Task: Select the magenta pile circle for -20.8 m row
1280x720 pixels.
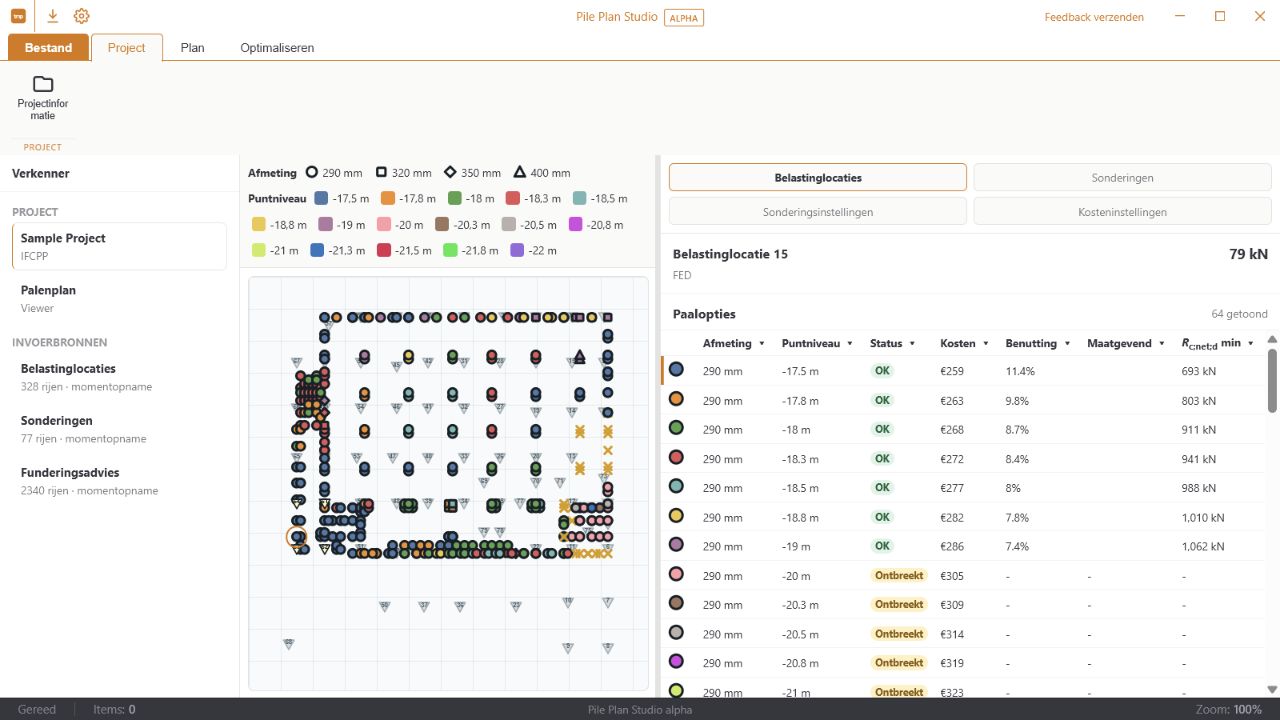Action: click(676, 662)
